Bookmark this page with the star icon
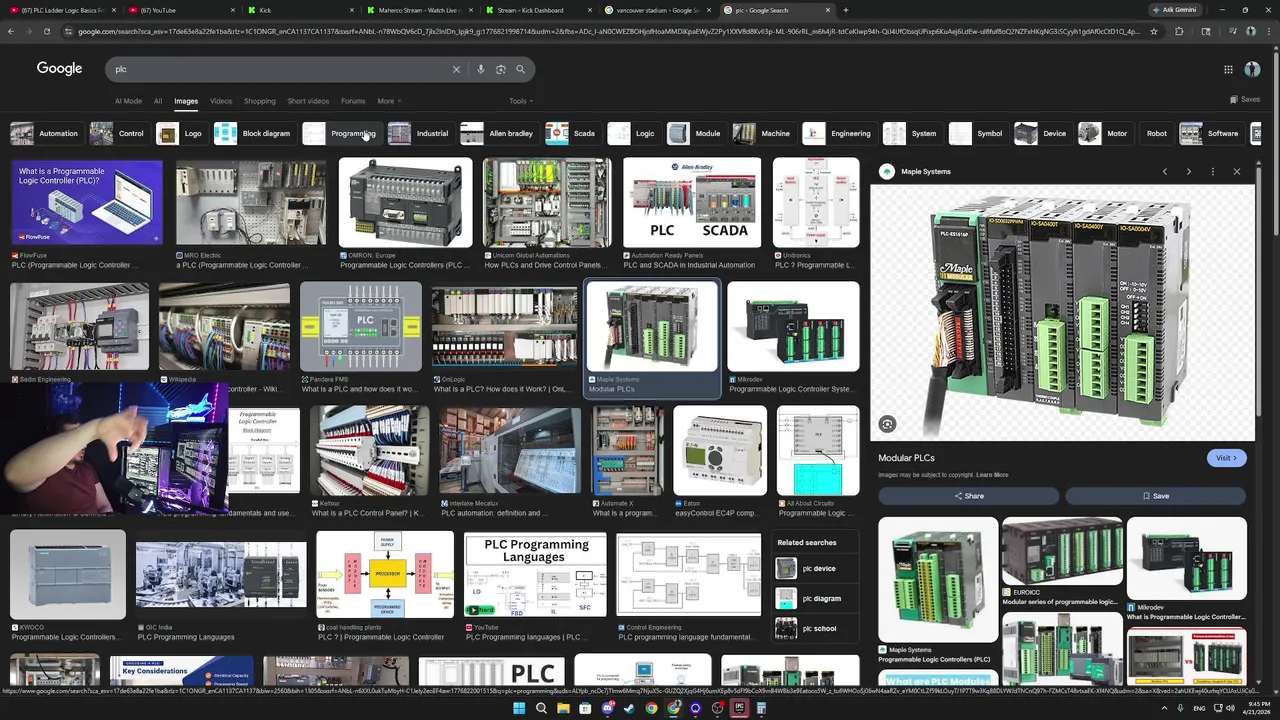The width and height of the screenshot is (1280, 720). [1154, 31]
